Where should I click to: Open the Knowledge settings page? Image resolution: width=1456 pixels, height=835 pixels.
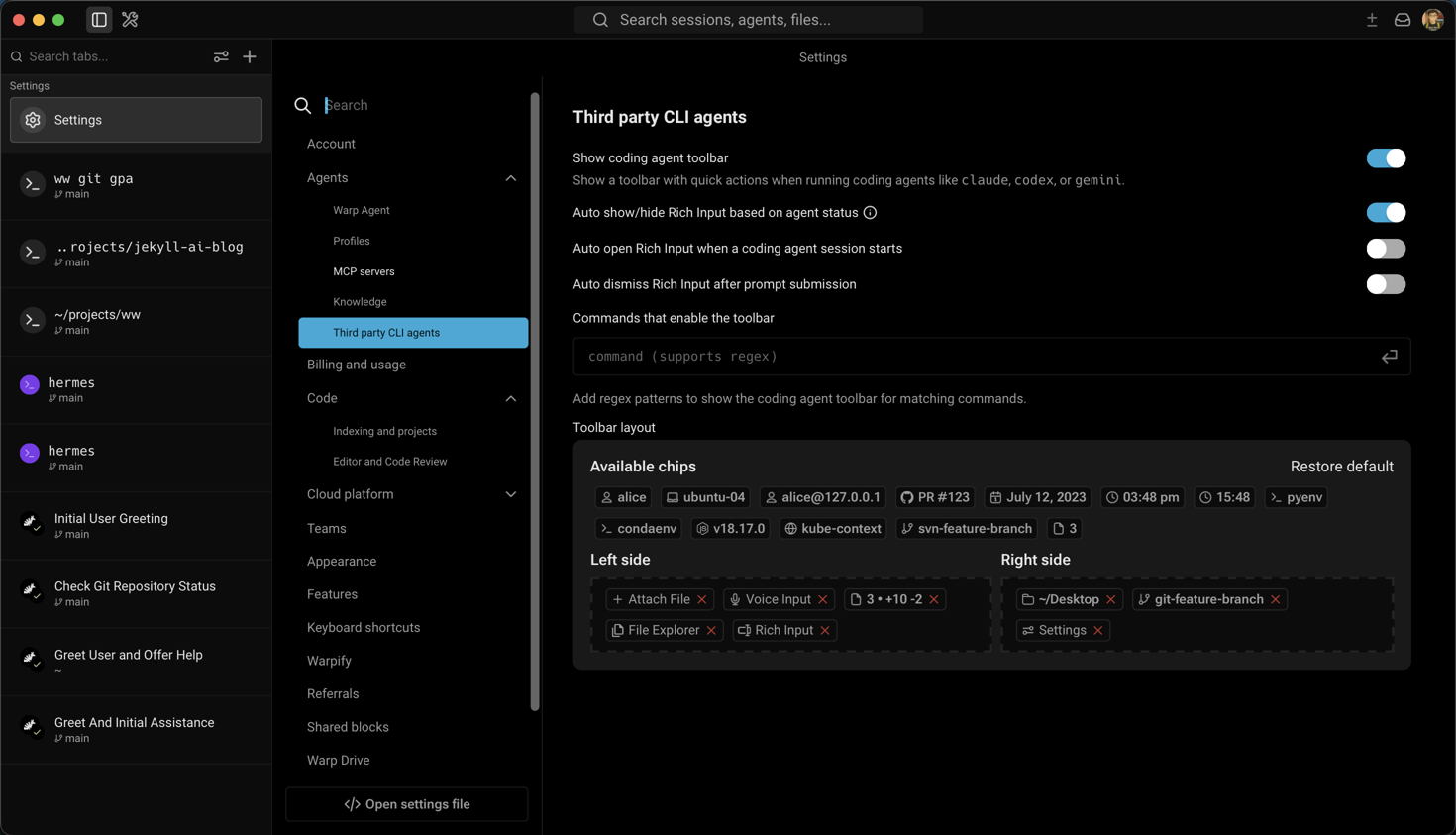coord(360,302)
